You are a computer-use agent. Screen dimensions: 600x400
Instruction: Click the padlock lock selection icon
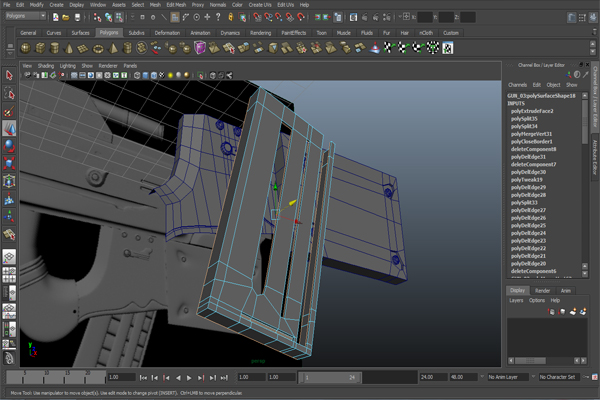pos(231,17)
